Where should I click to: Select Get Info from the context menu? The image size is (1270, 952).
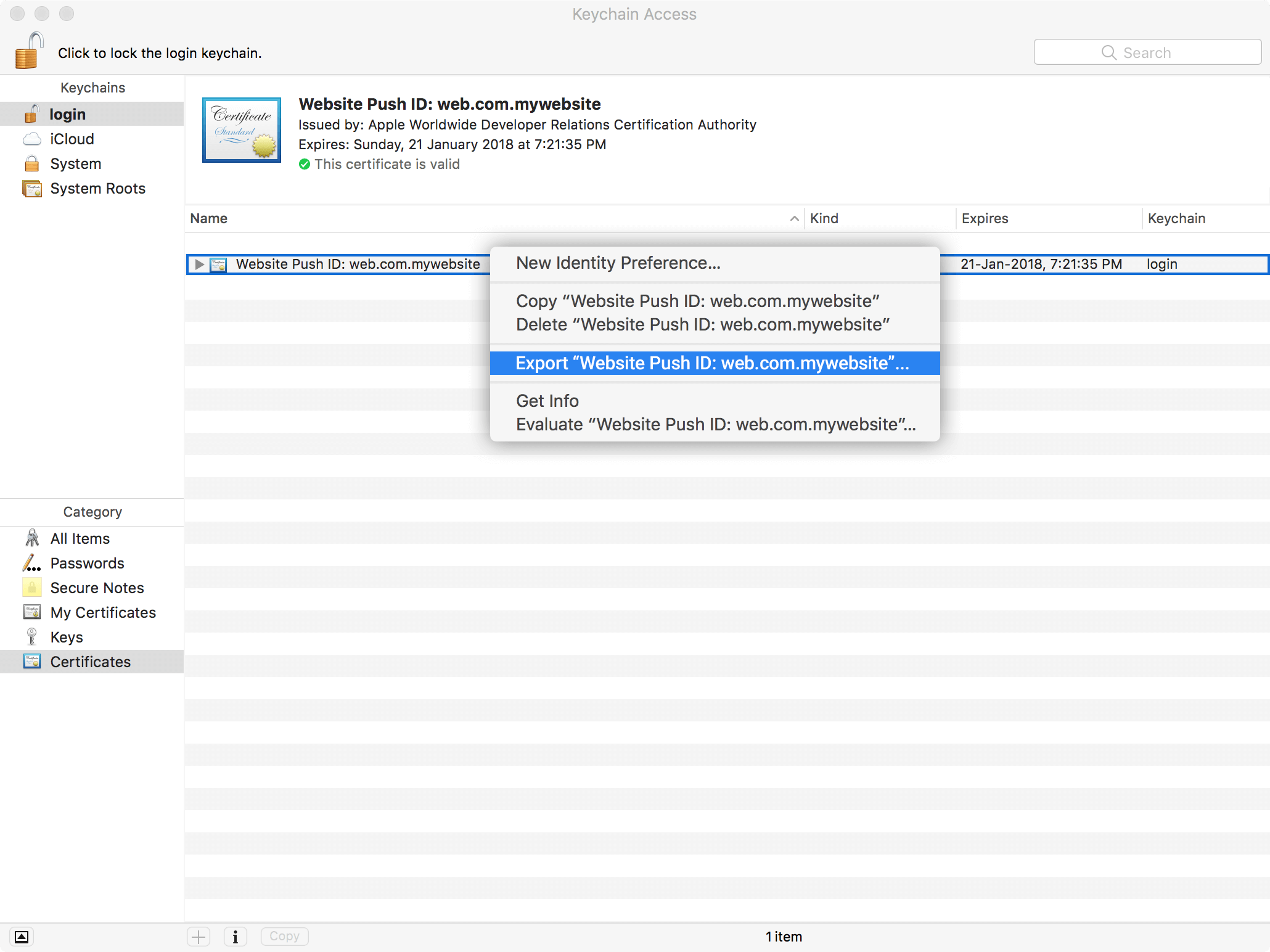pyautogui.click(x=547, y=401)
